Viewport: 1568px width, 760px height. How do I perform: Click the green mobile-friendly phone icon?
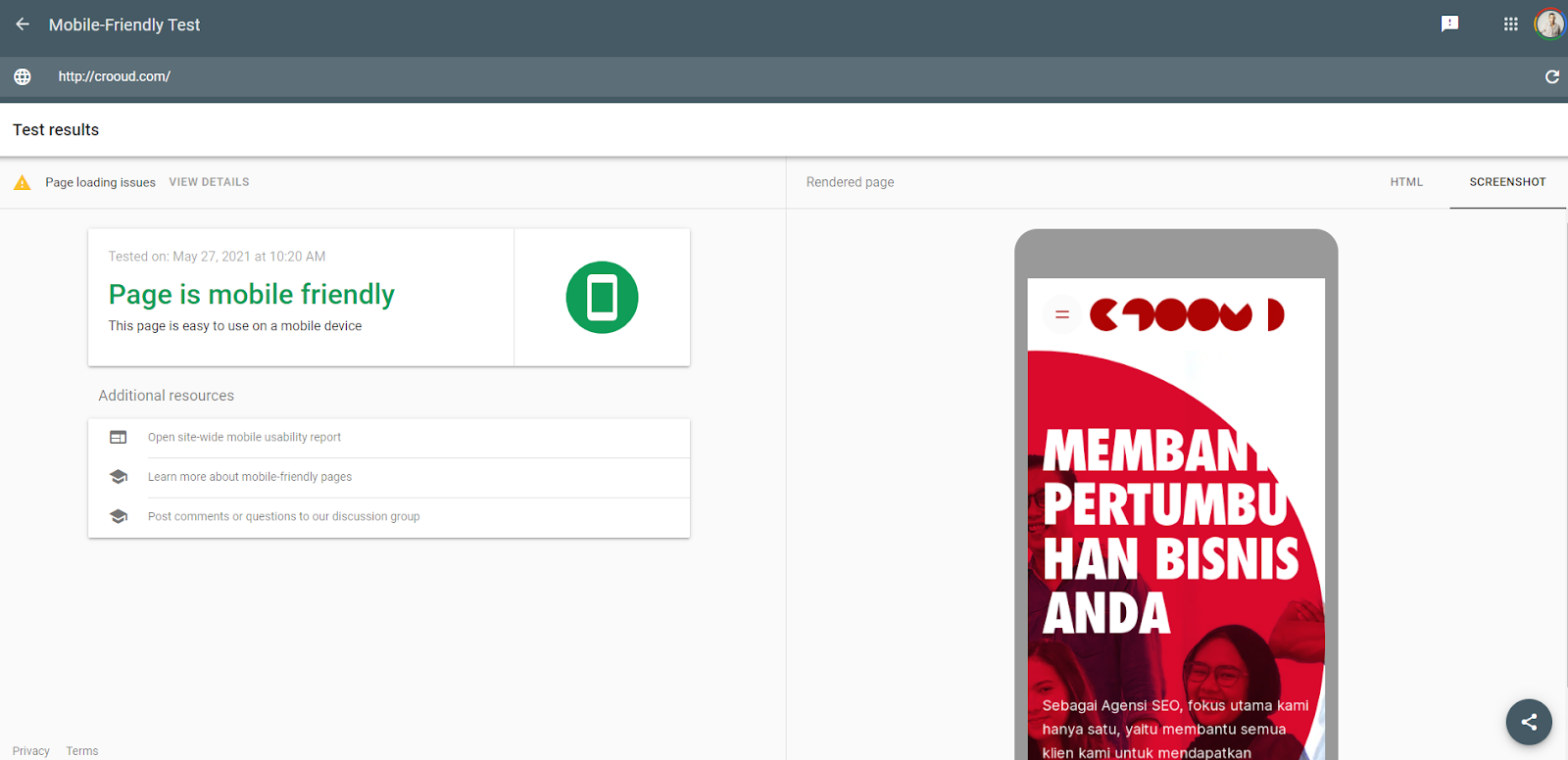pos(602,298)
